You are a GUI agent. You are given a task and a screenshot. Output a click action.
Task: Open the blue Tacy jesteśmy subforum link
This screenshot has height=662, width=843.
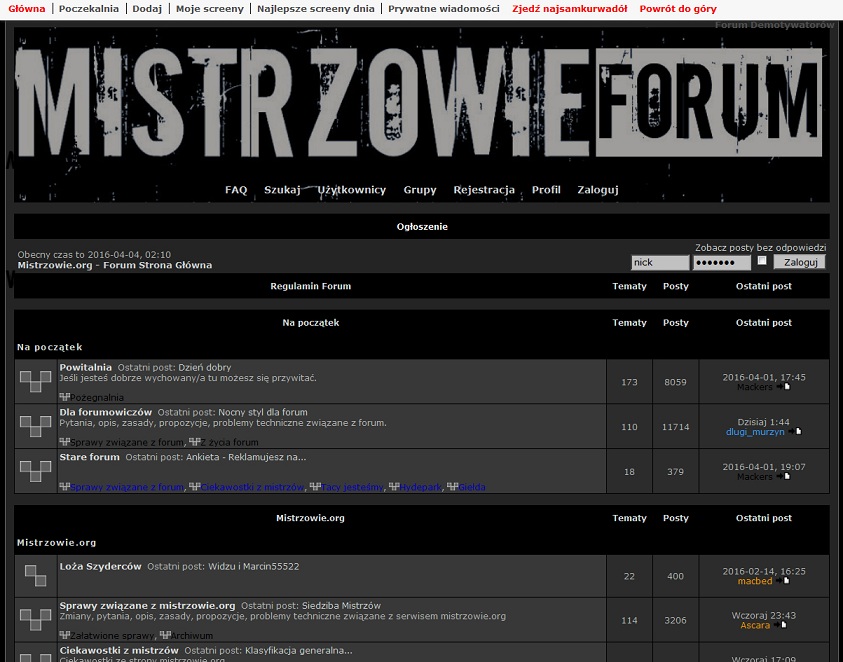coord(353,487)
